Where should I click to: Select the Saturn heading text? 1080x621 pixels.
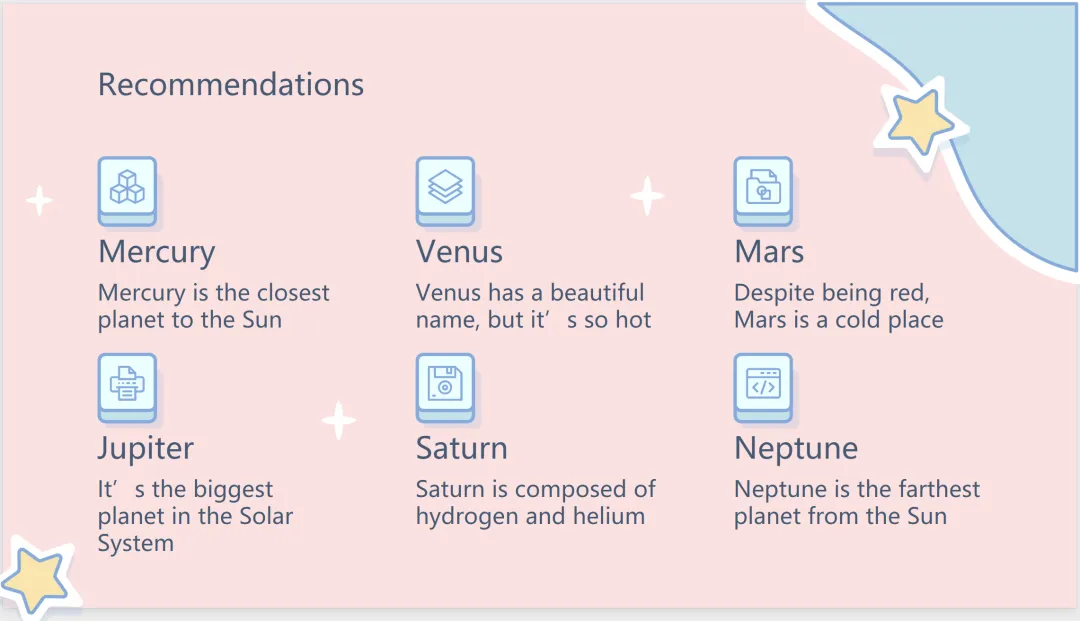[x=461, y=448]
